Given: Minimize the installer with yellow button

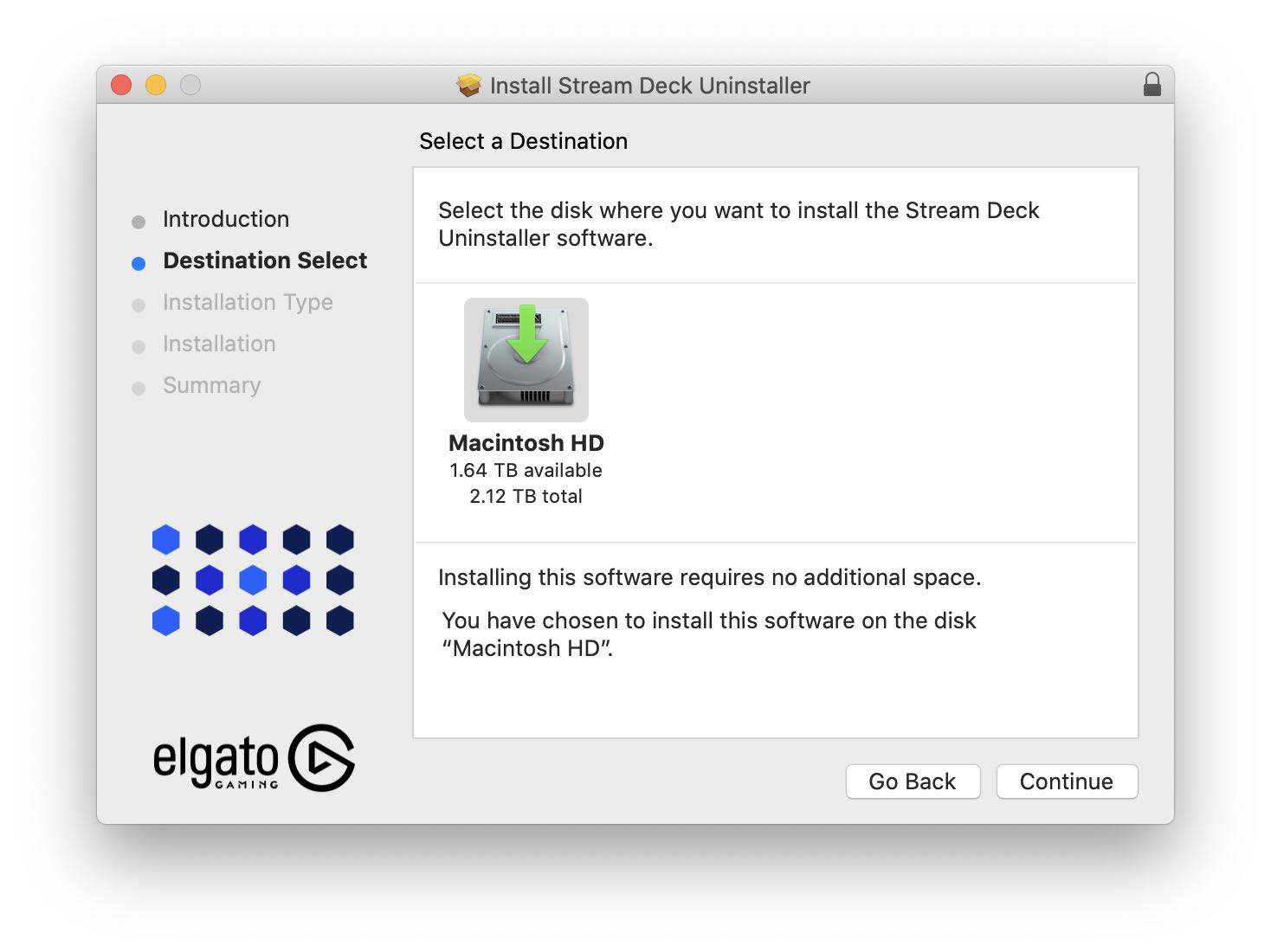Looking at the screenshot, I should coord(156,85).
